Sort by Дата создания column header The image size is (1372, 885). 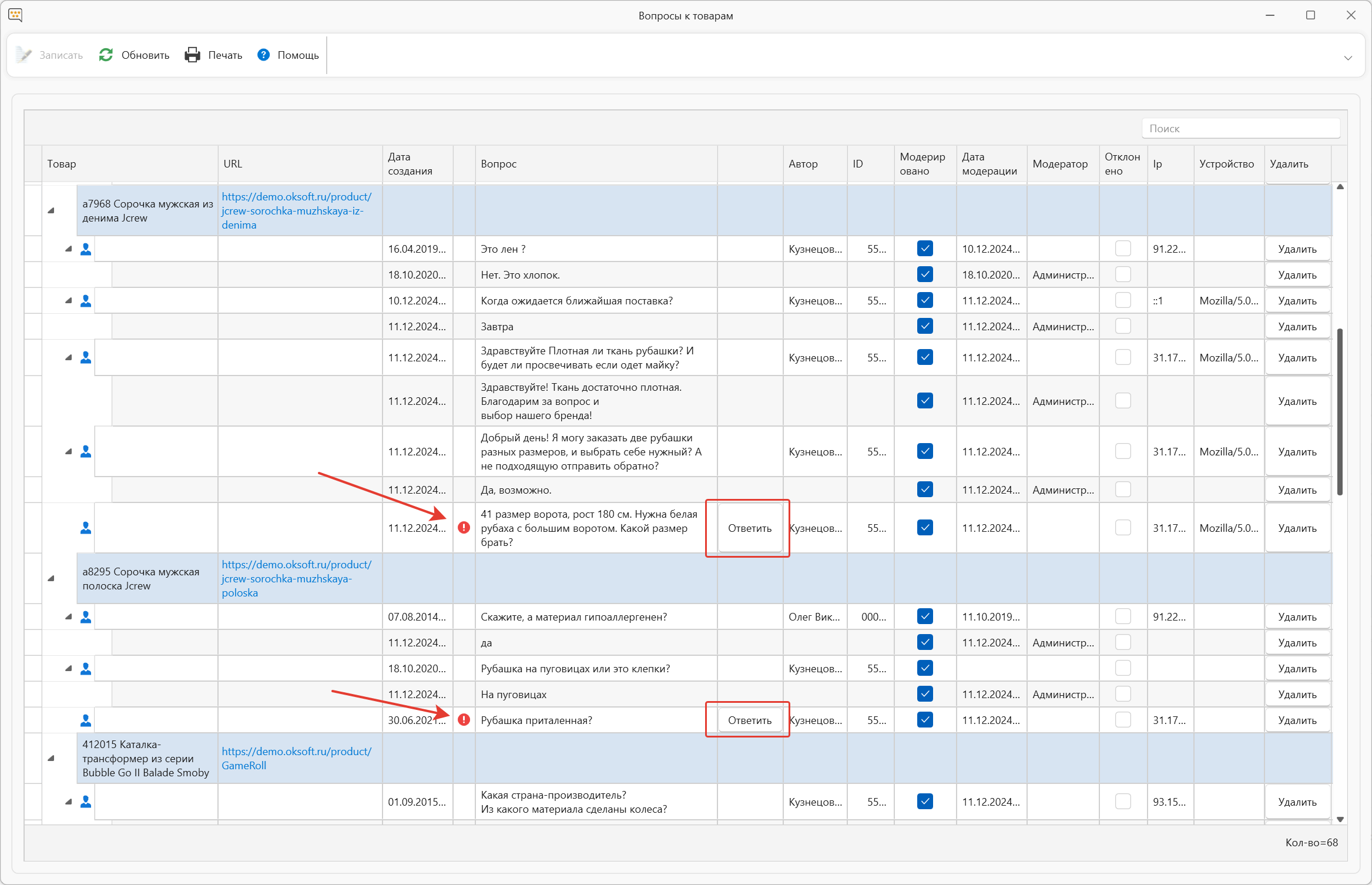(x=417, y=164)
